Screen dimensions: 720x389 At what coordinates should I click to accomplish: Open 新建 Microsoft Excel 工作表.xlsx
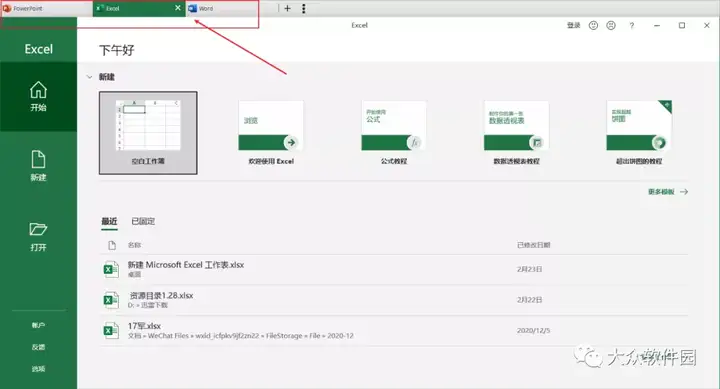pos(394,269)
